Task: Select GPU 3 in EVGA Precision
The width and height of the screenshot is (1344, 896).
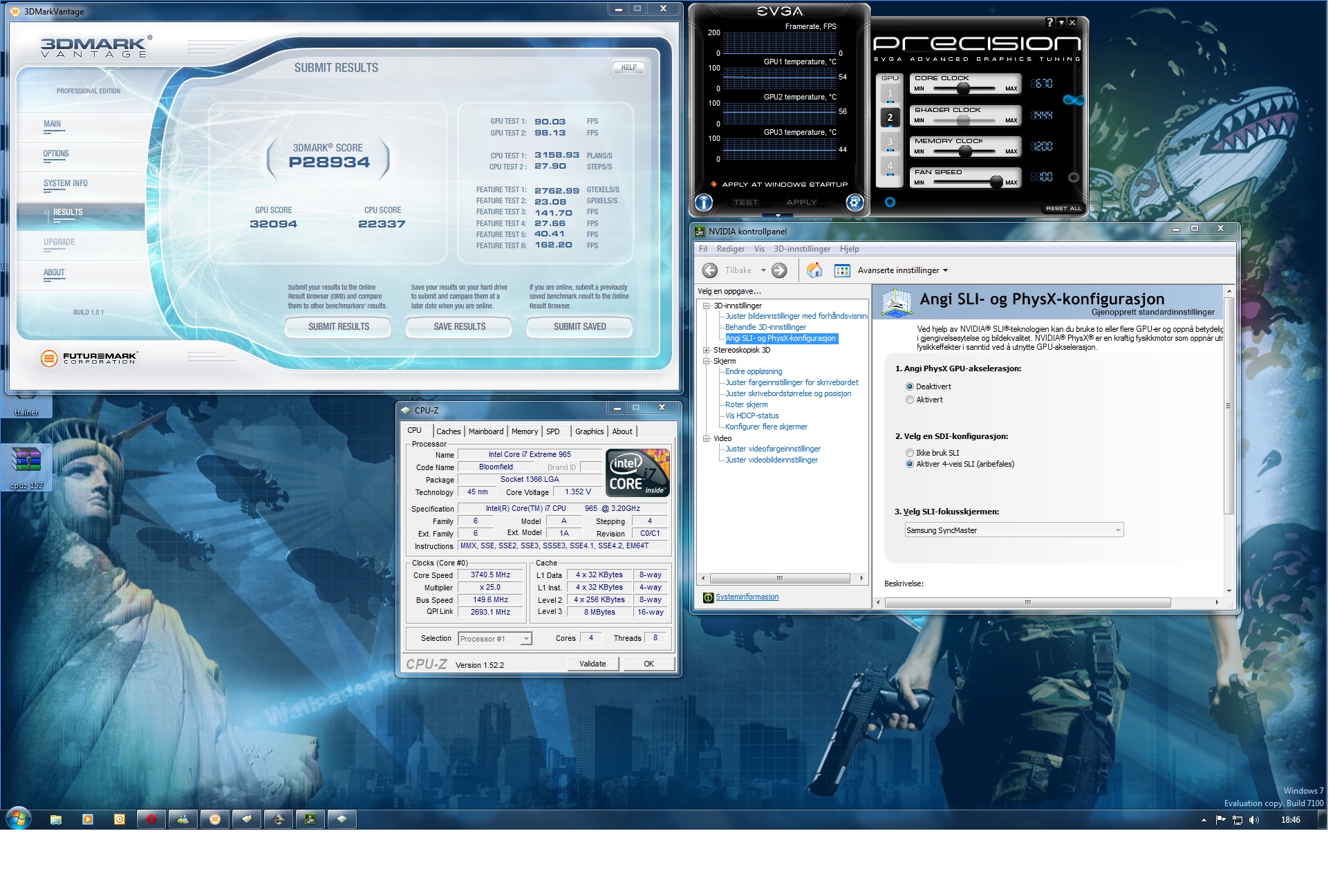Action: (x=890, y=142)
